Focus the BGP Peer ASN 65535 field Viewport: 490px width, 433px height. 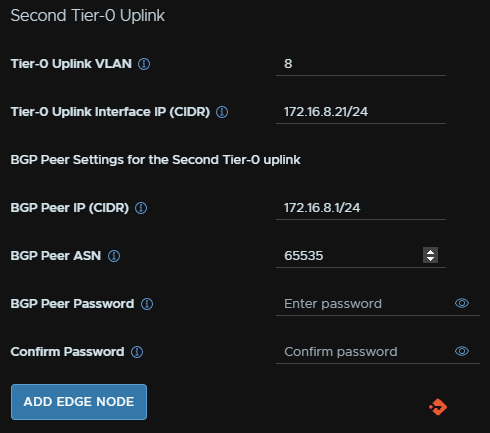point(350,256)
